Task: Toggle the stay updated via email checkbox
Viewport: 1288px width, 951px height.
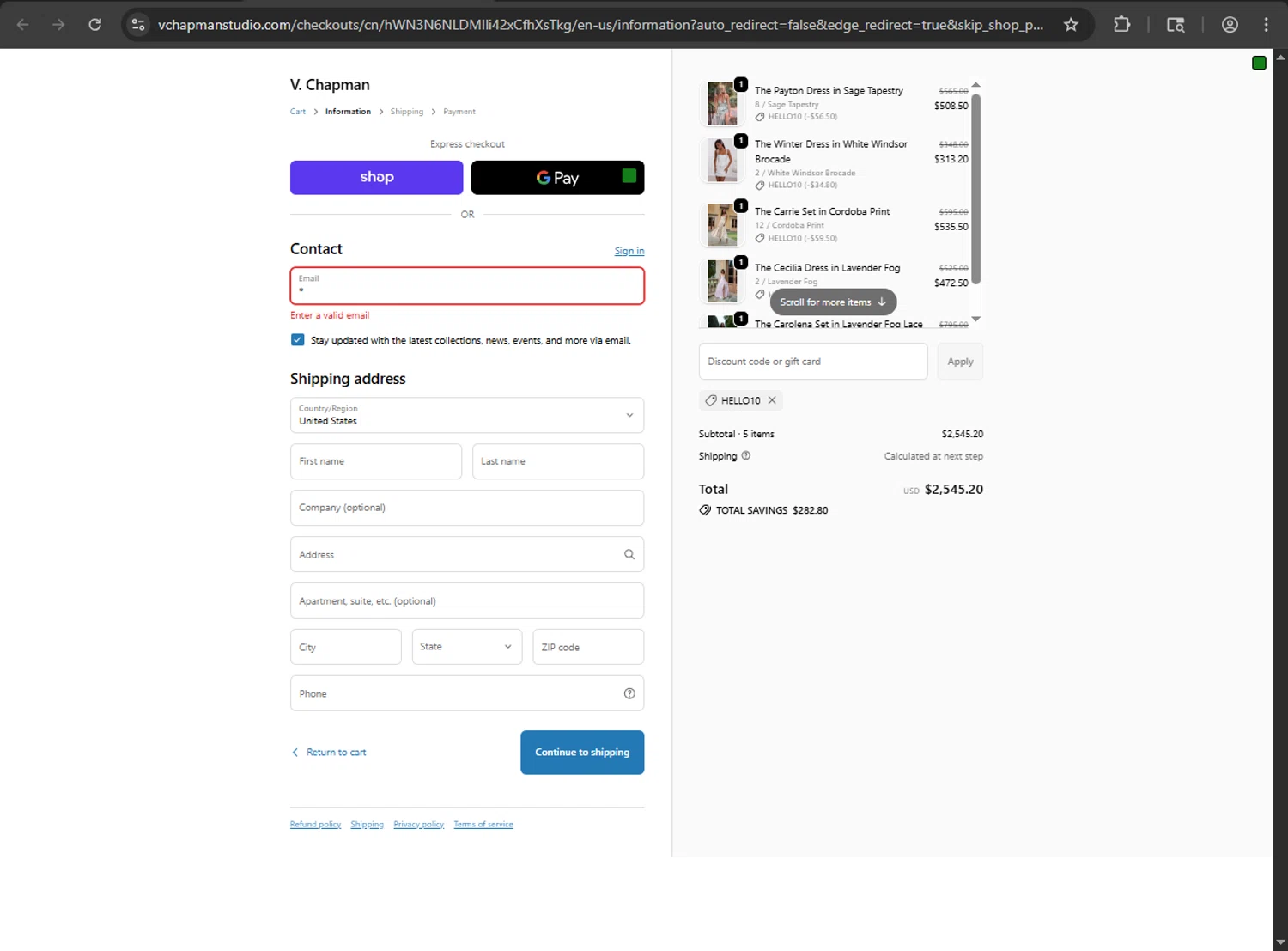Action: tap(297, 340)
